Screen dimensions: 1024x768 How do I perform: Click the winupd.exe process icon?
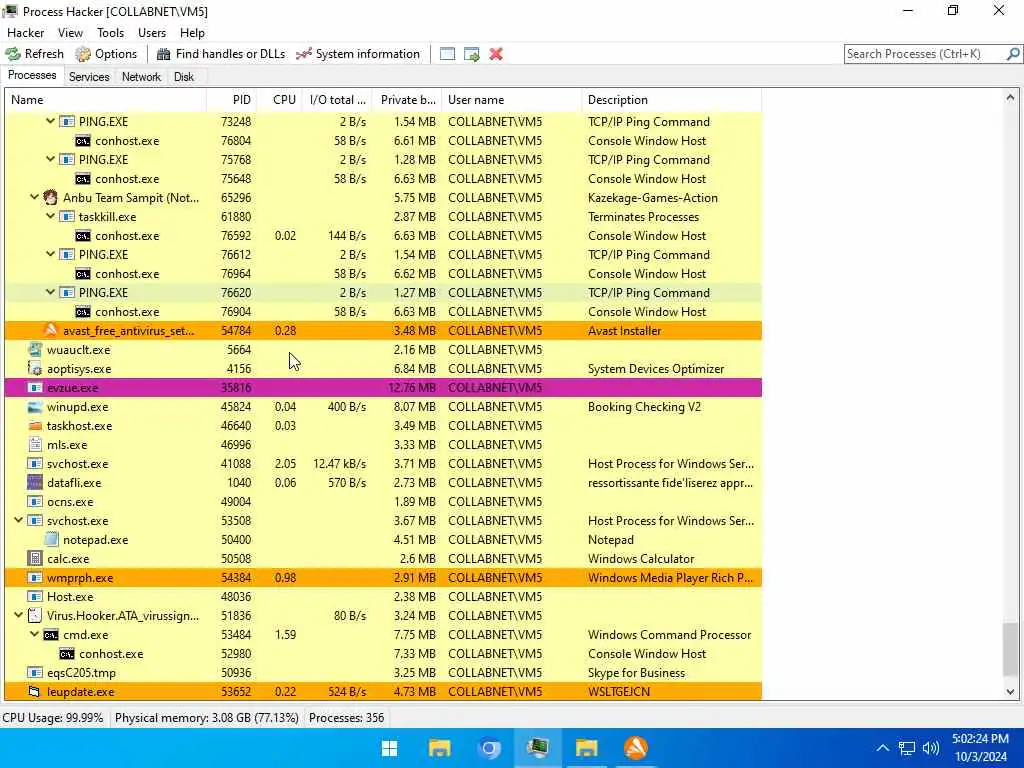tap(35, 407)
